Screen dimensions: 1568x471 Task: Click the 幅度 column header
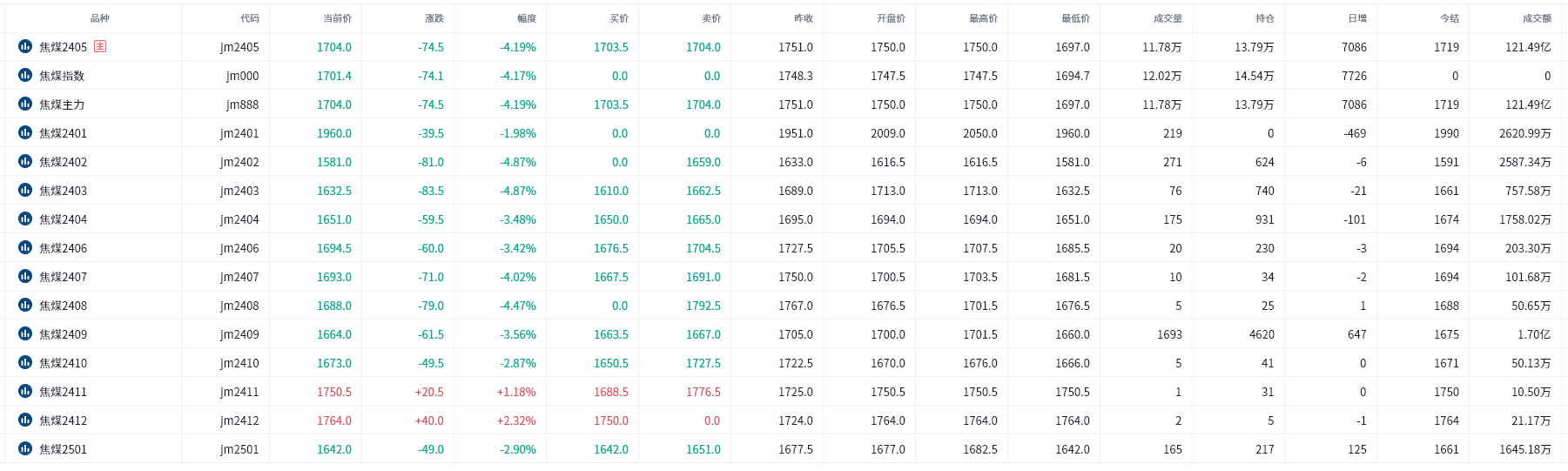526,18
